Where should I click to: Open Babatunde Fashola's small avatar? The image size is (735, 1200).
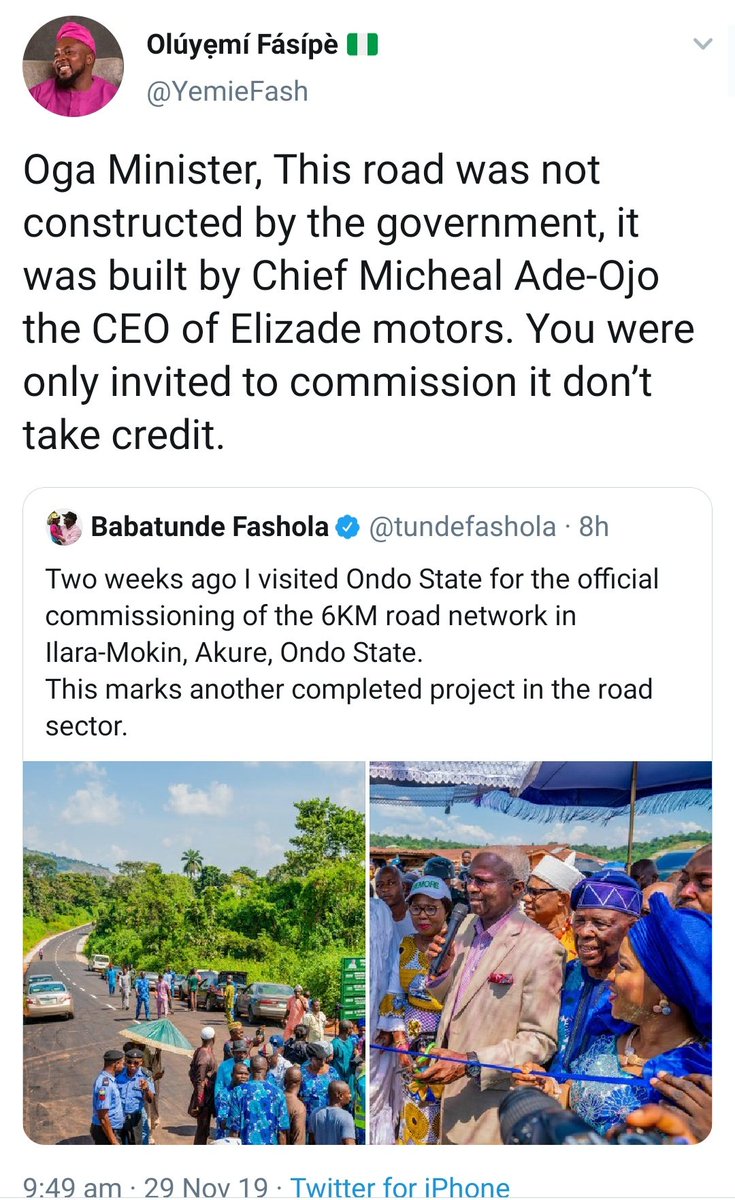pos(64,527)
